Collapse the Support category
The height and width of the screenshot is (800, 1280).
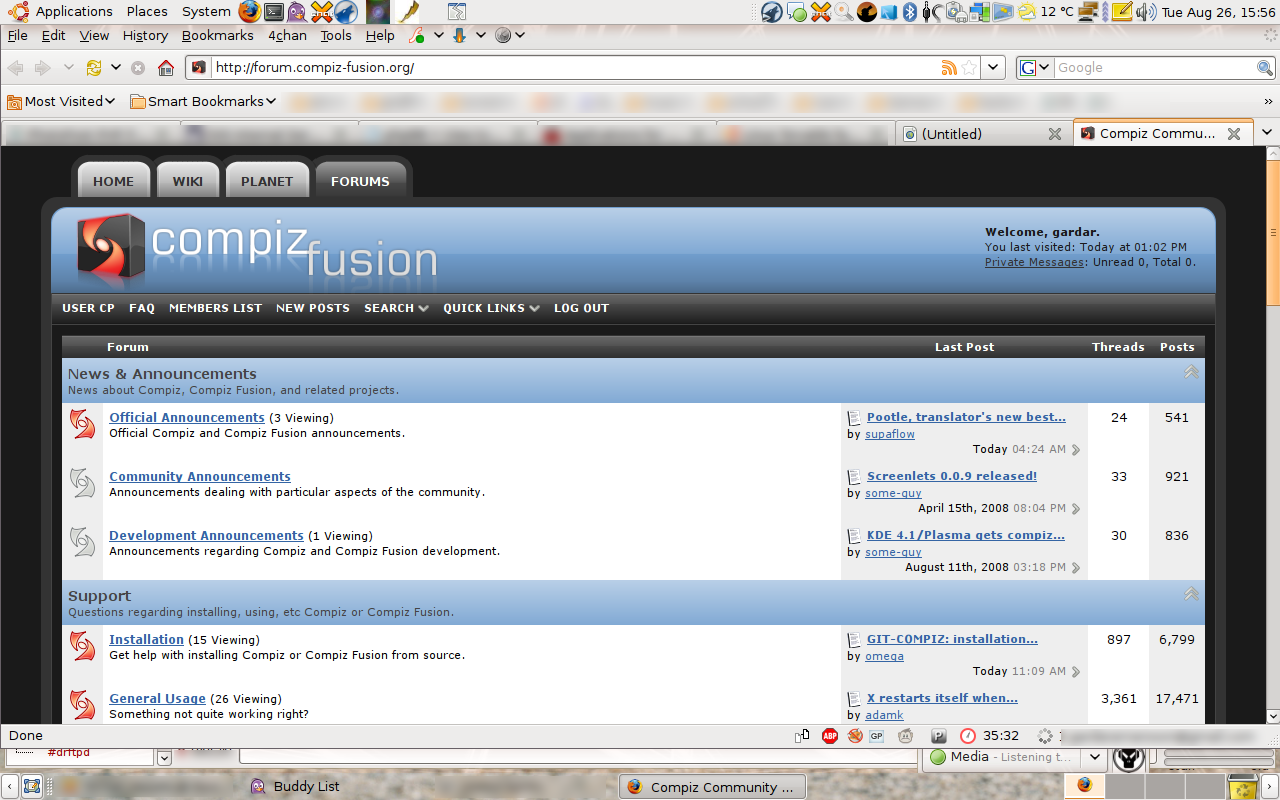coord(1191,594)
